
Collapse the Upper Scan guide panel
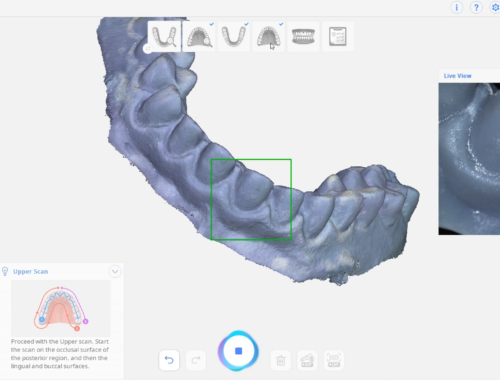coord(115,271)
